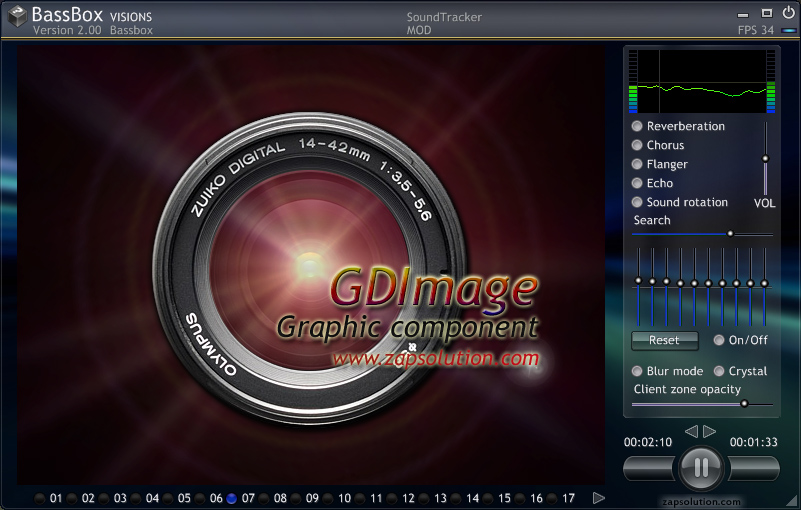The image size is (801, 510).
Task: Click the right green VU level meter
Action: click(x=771, y=81)
